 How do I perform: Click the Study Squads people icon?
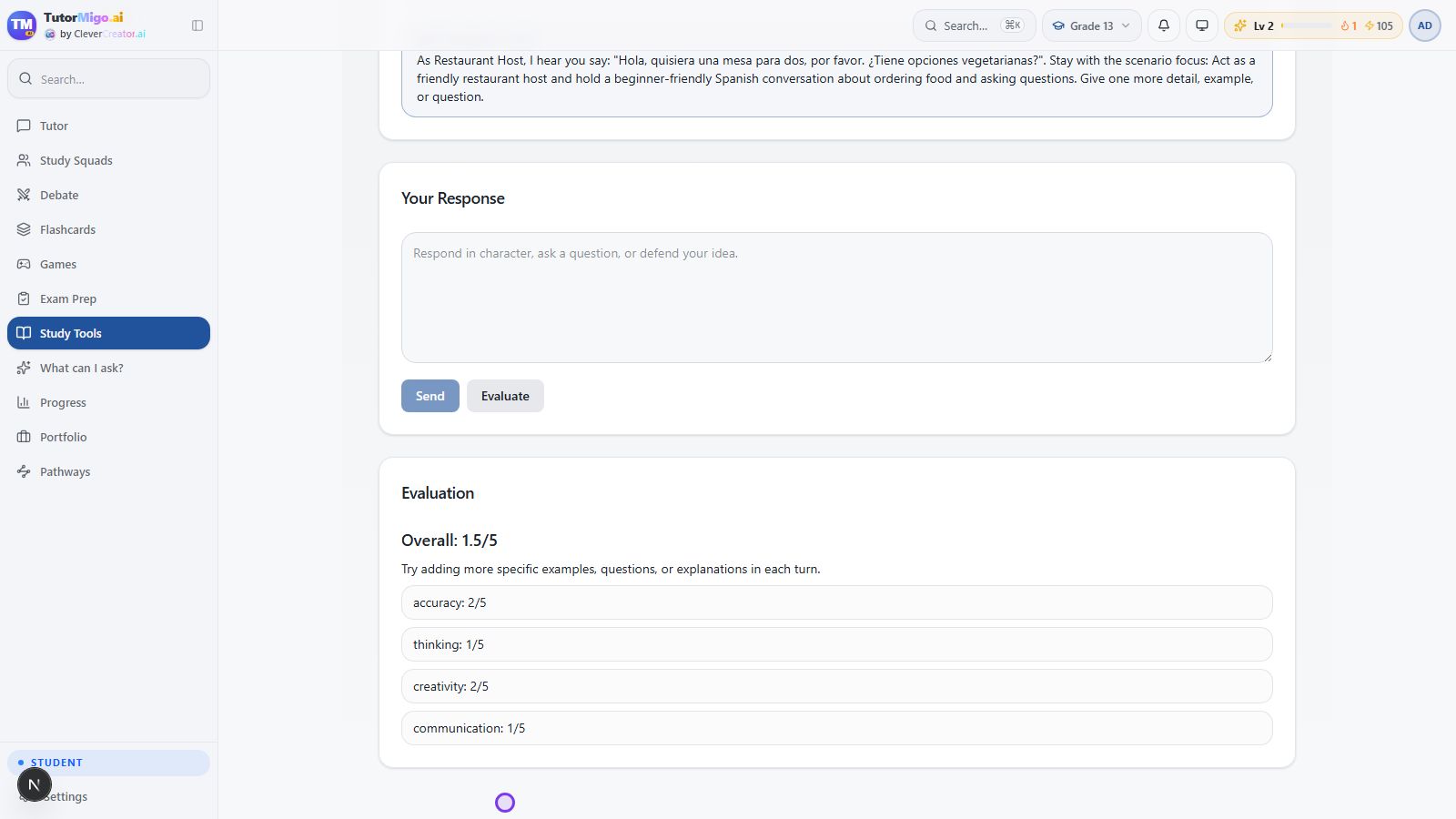(x=24, y=160)
